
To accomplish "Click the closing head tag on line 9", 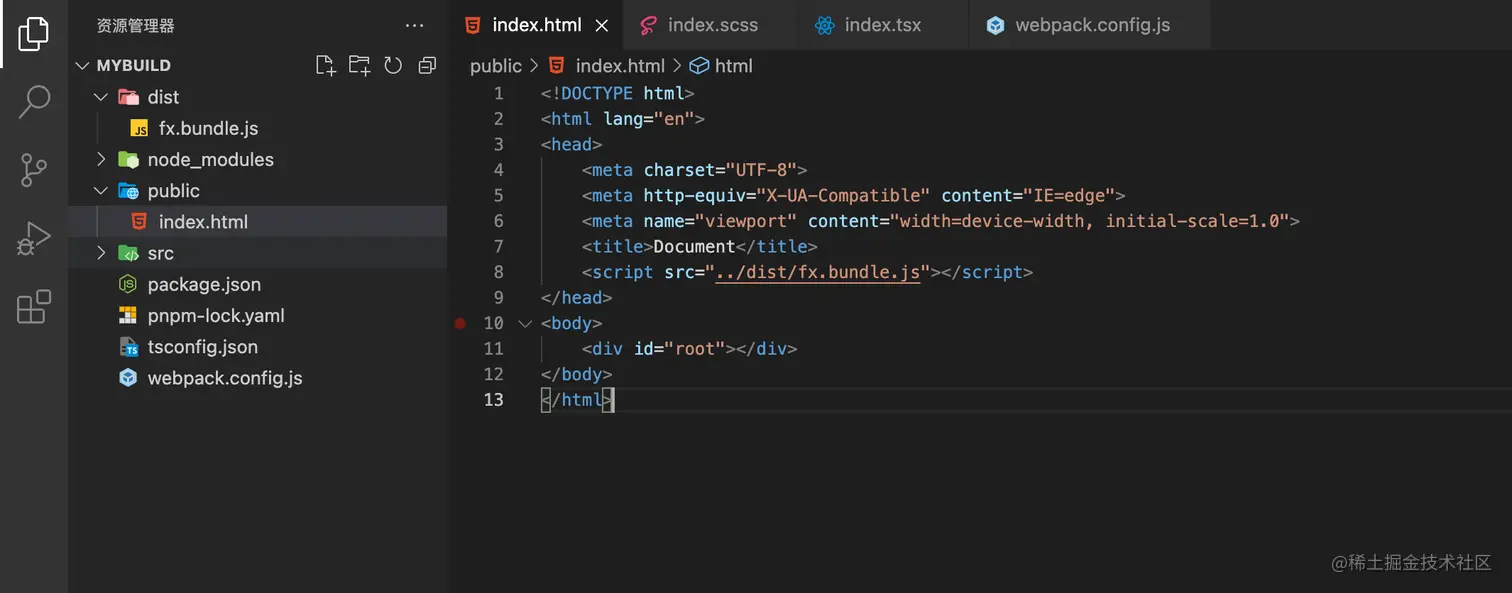I will point(576,297).
